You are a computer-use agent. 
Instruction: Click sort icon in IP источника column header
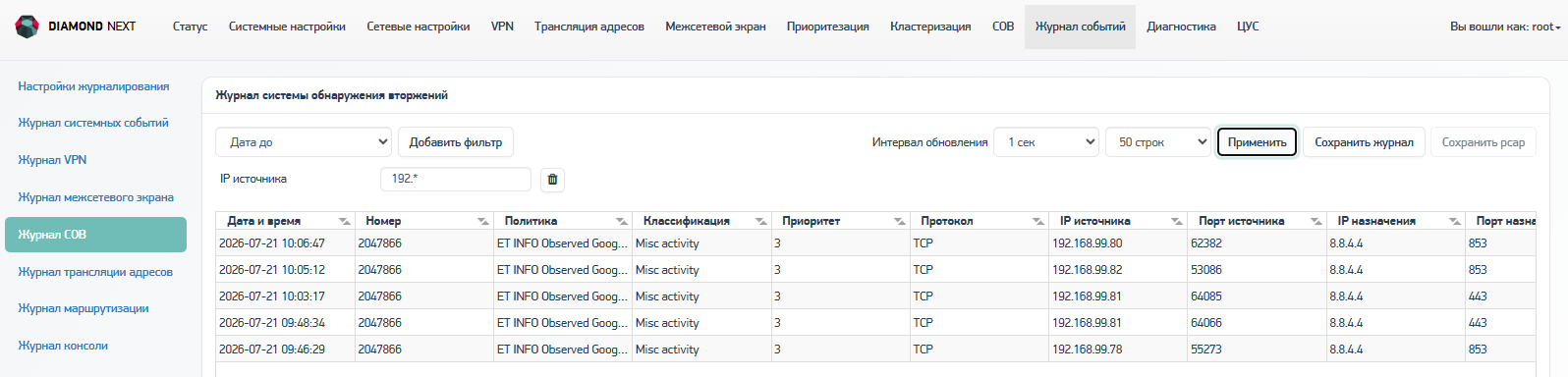(x=1176, y=221)
